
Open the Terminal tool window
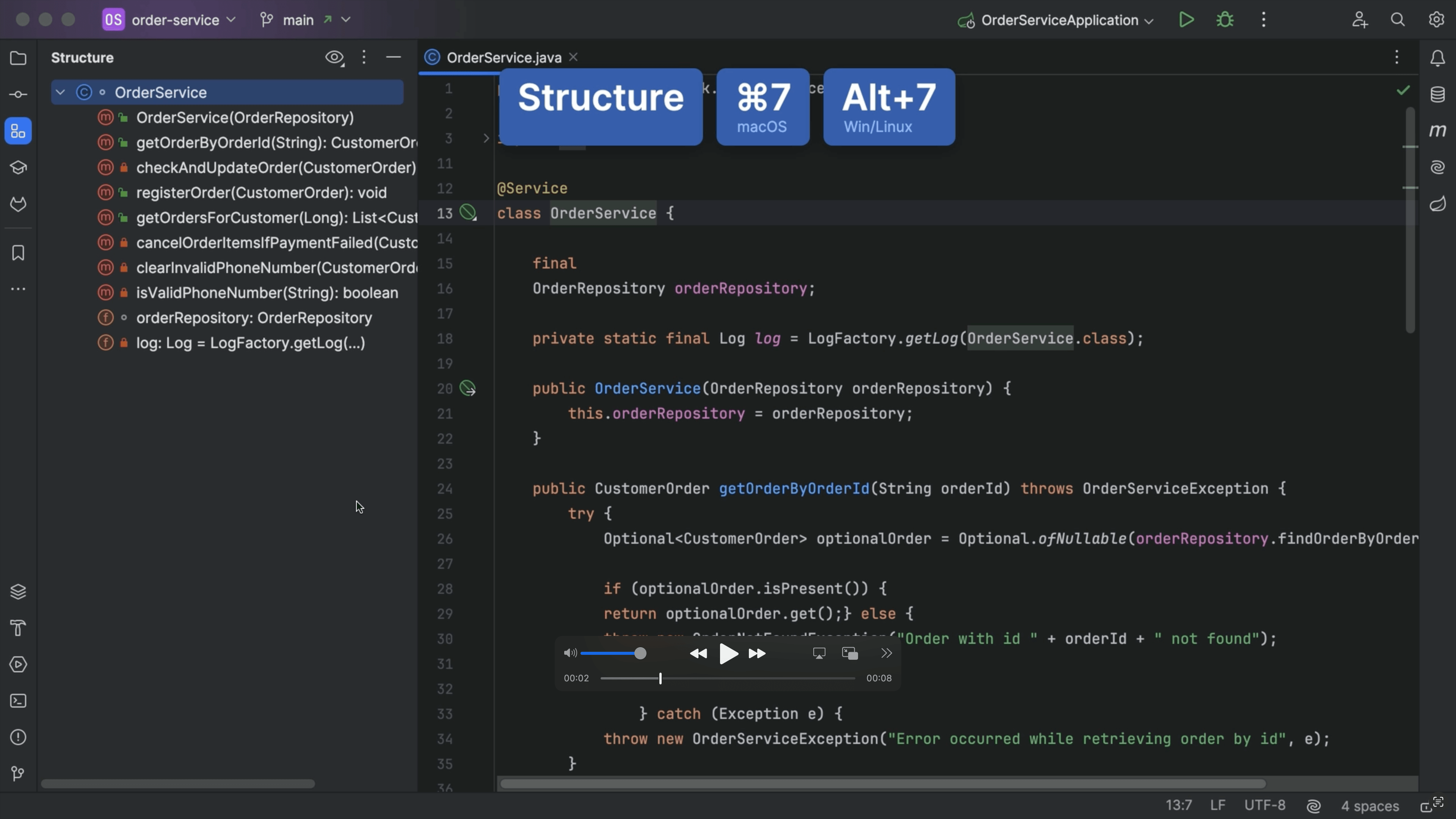point(18,701)
